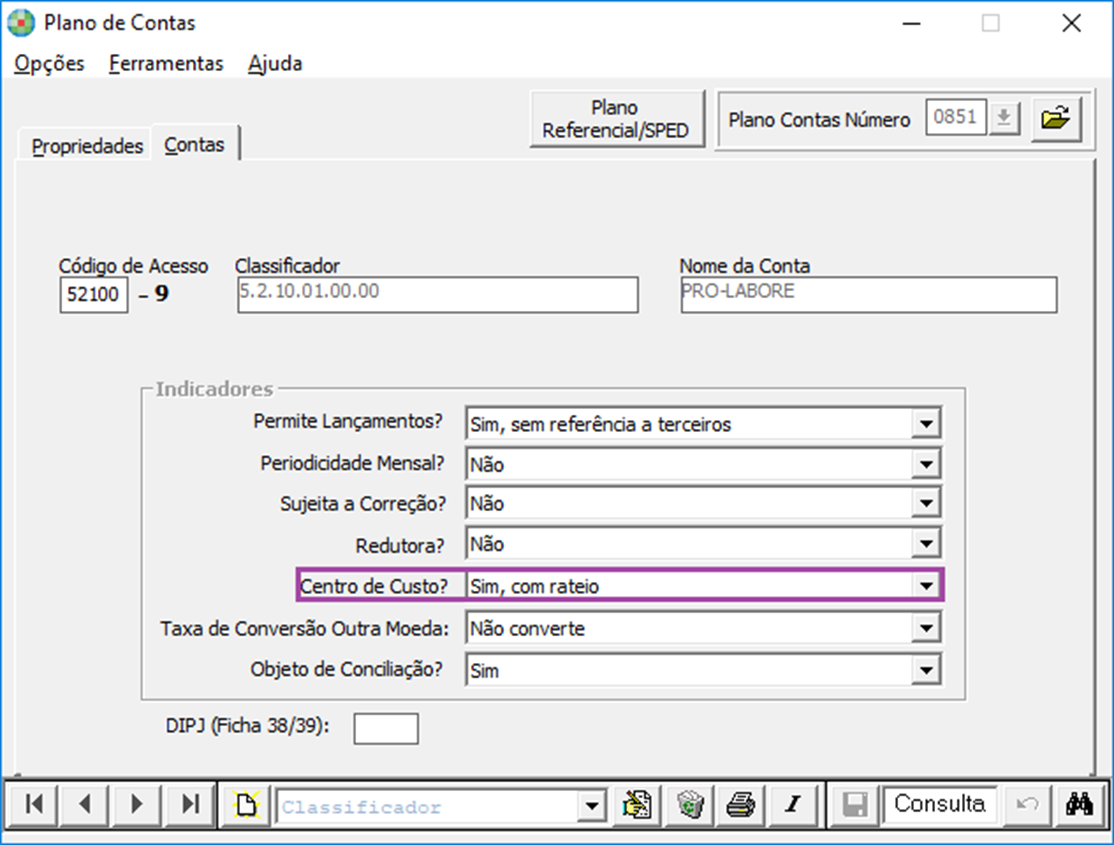Expand the Permite Lançamentos dropdown

point(926,424)
